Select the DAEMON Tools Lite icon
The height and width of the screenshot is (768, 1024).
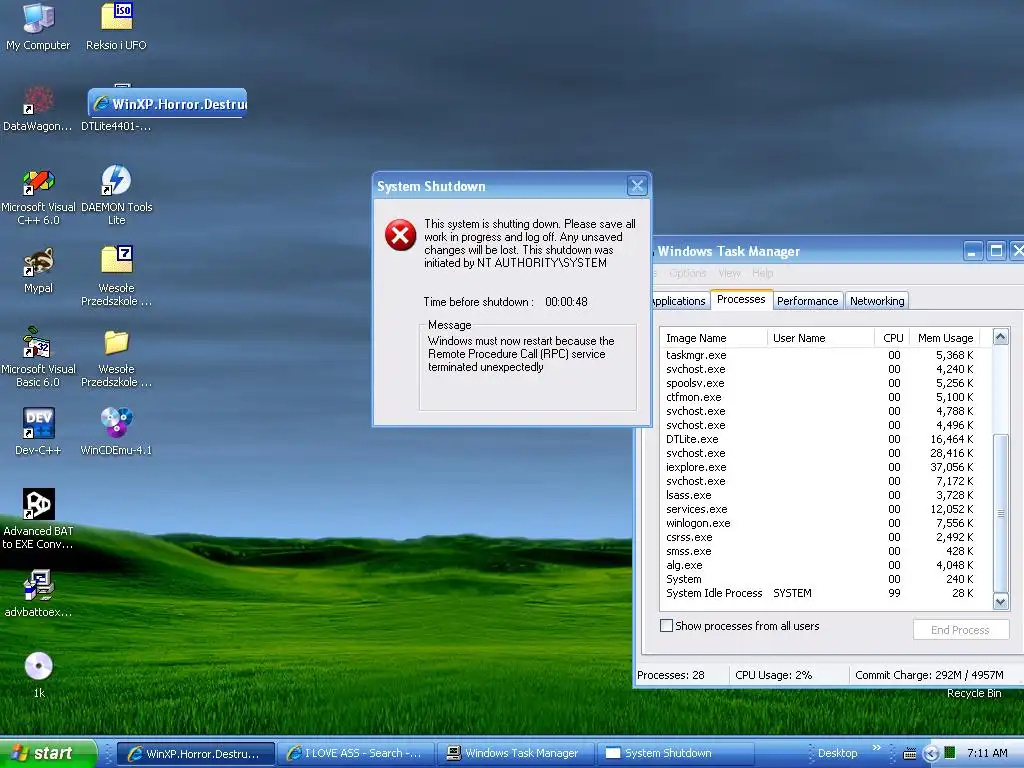click(116, 180)
